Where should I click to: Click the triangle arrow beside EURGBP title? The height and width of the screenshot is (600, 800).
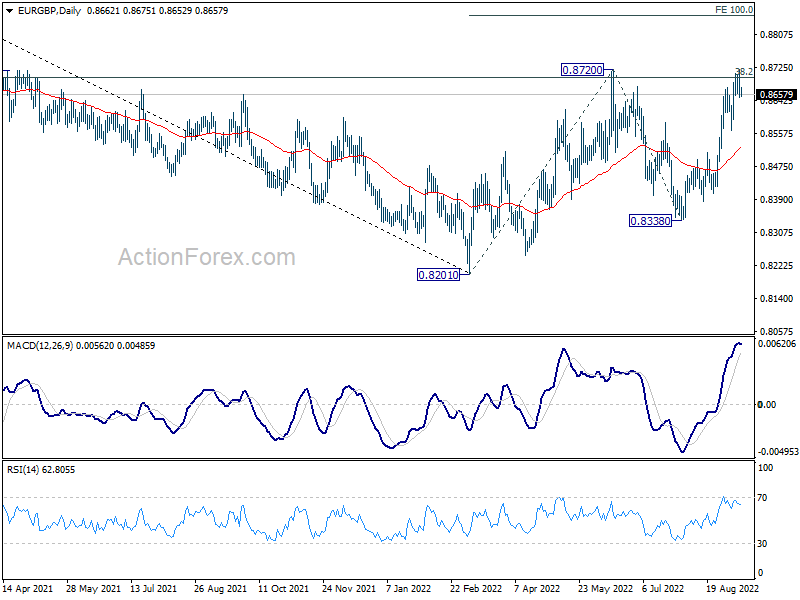tap(9, 8)
